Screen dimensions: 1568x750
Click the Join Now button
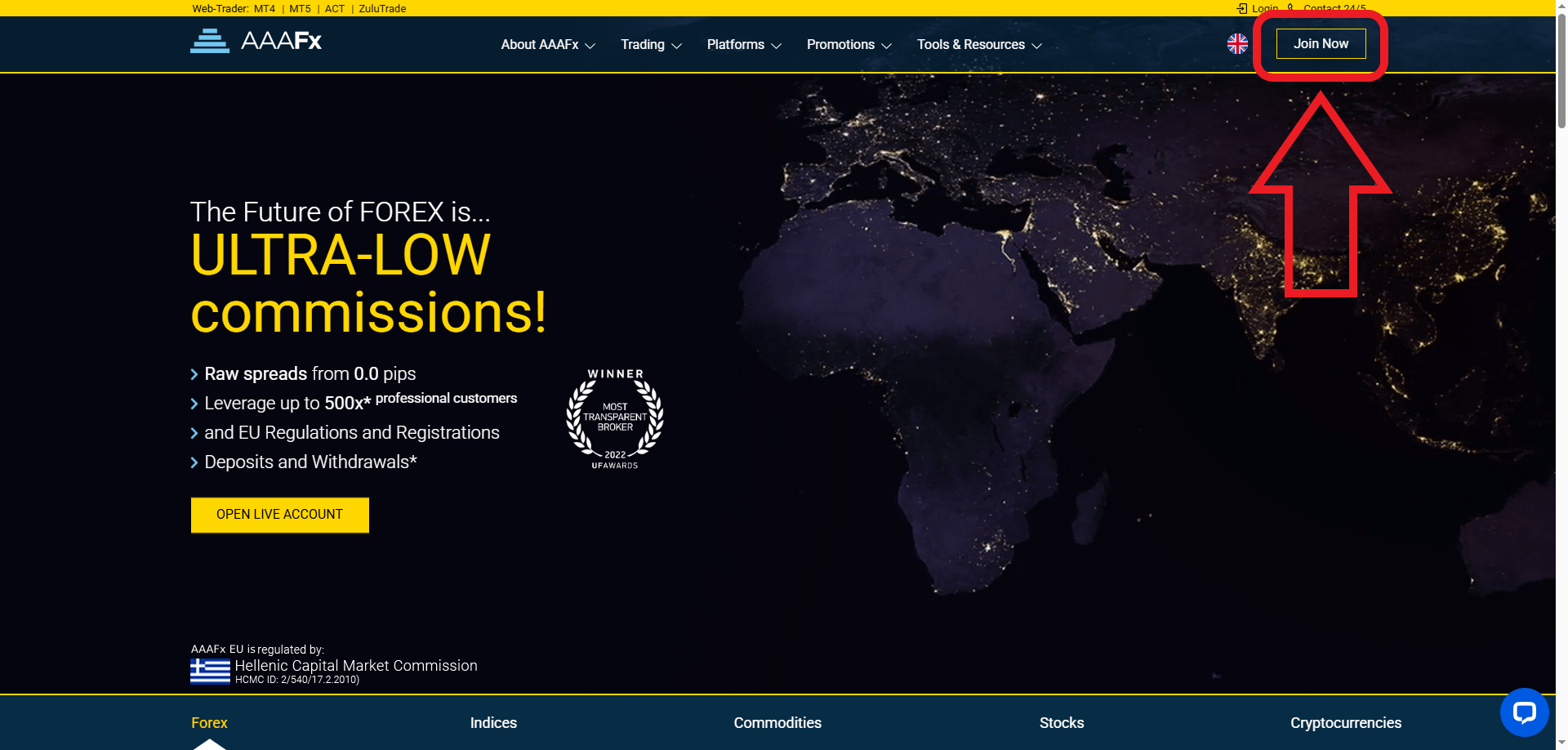(1321, 44)
